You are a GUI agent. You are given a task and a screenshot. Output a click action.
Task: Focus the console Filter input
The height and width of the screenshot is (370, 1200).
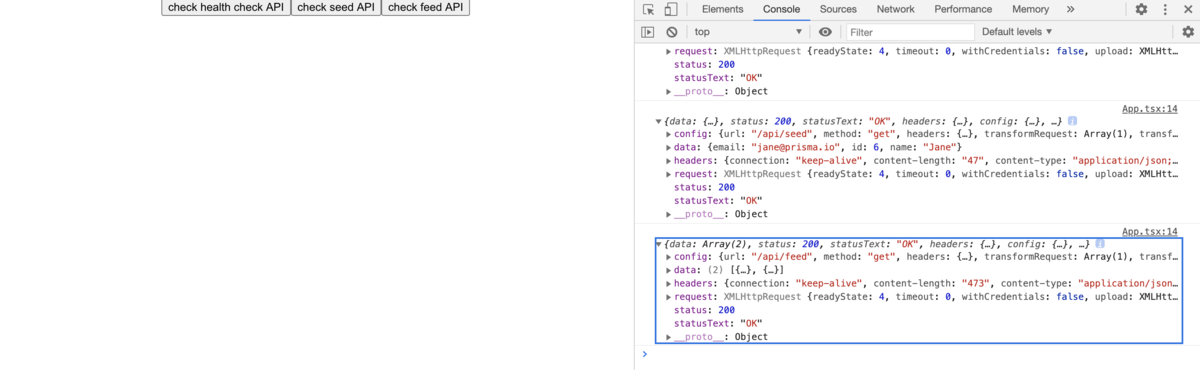coord(909,32)
